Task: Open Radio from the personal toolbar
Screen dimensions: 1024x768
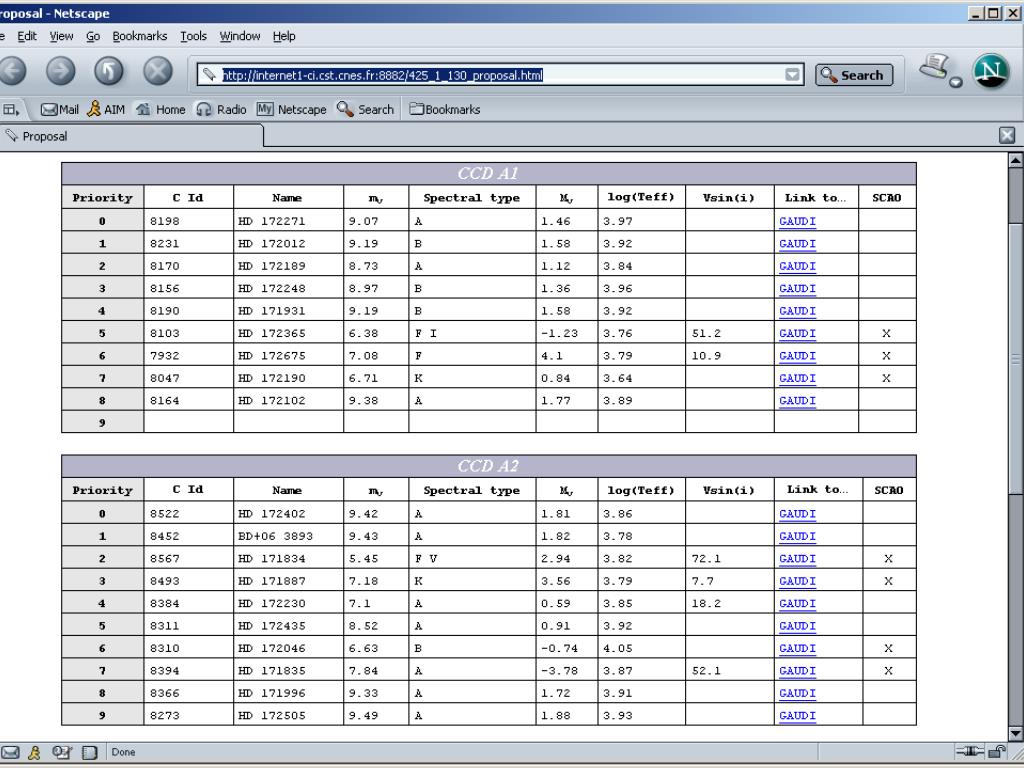Action: pos(221,110)
